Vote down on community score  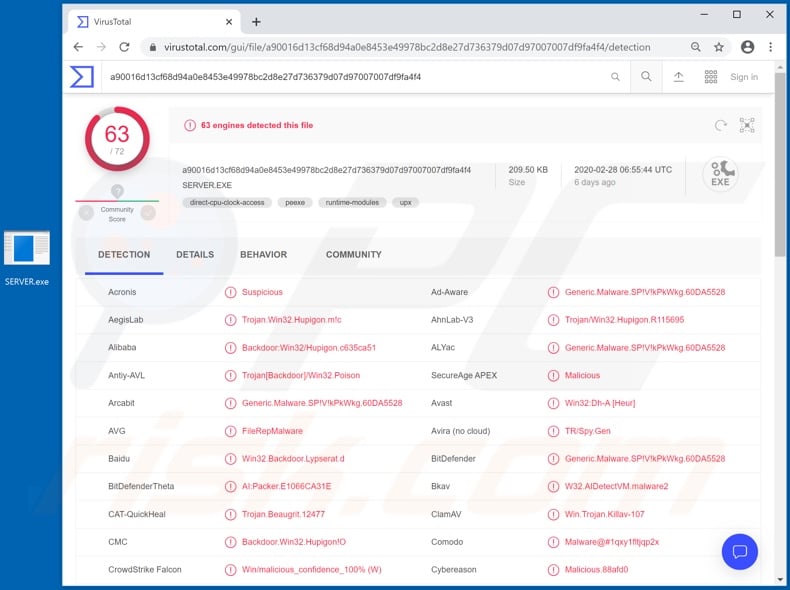pyautogui.click(x=86, y=211)
